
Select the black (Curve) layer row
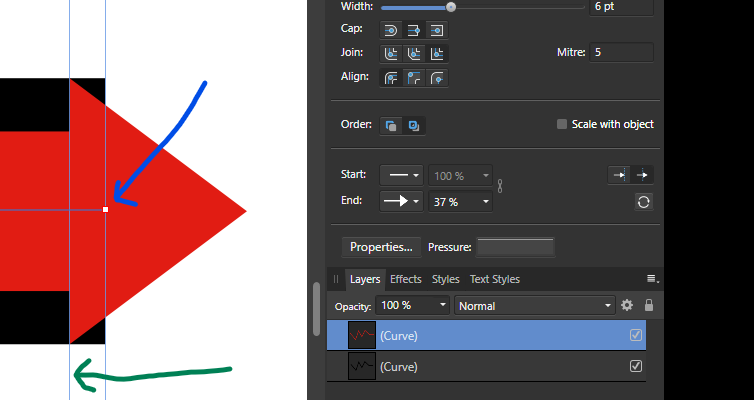[486, 366]
